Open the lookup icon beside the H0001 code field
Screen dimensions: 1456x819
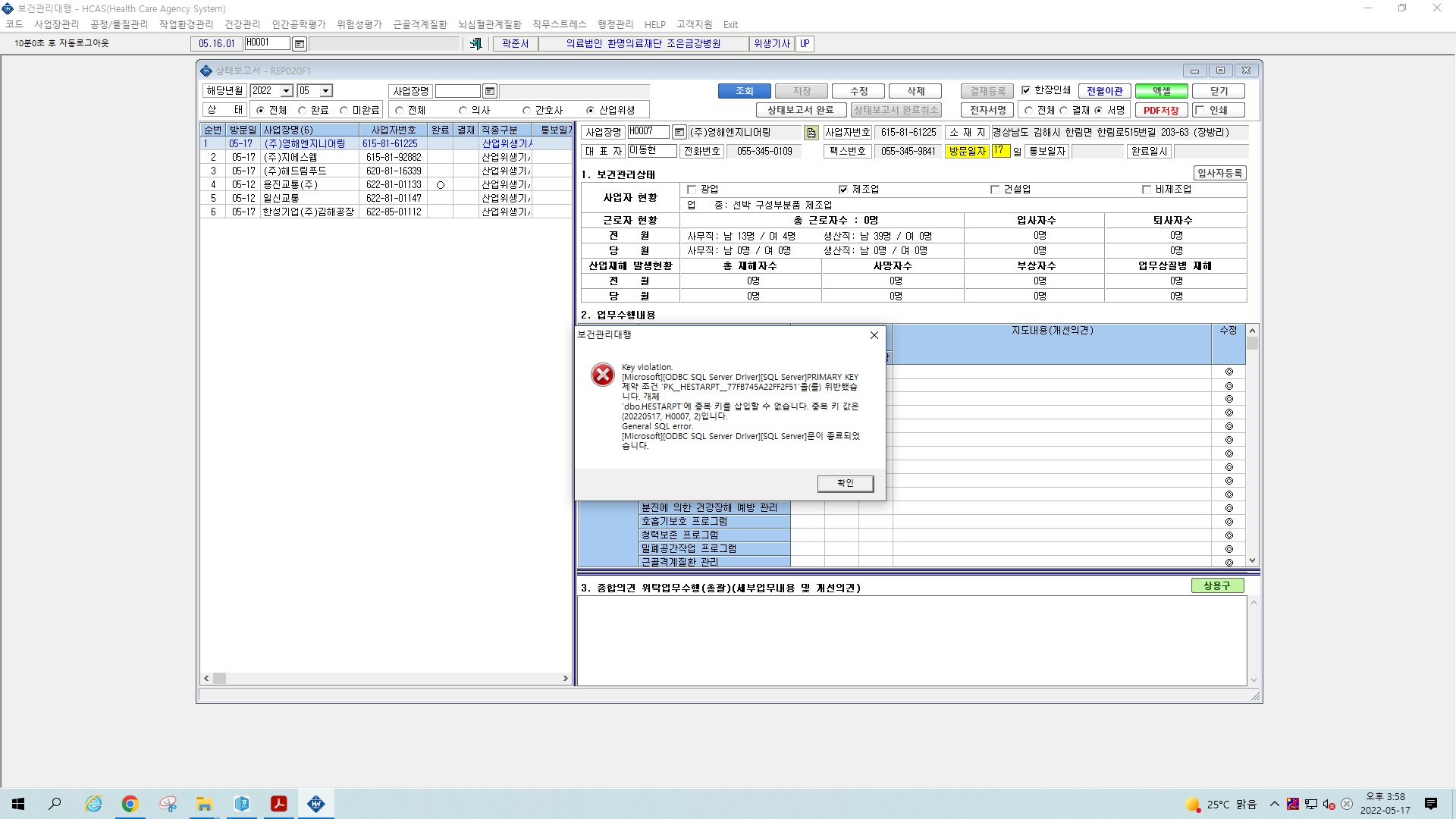pos(300,44)
